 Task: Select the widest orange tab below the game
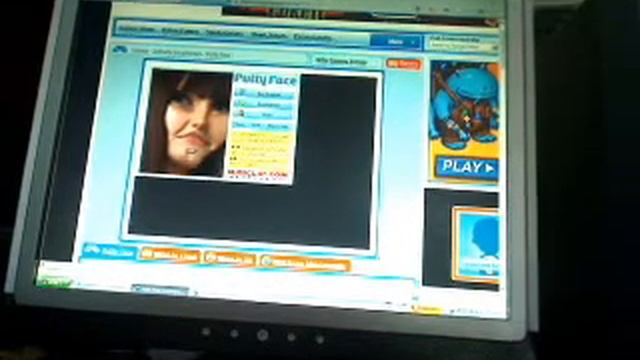[x=305, y=263]
